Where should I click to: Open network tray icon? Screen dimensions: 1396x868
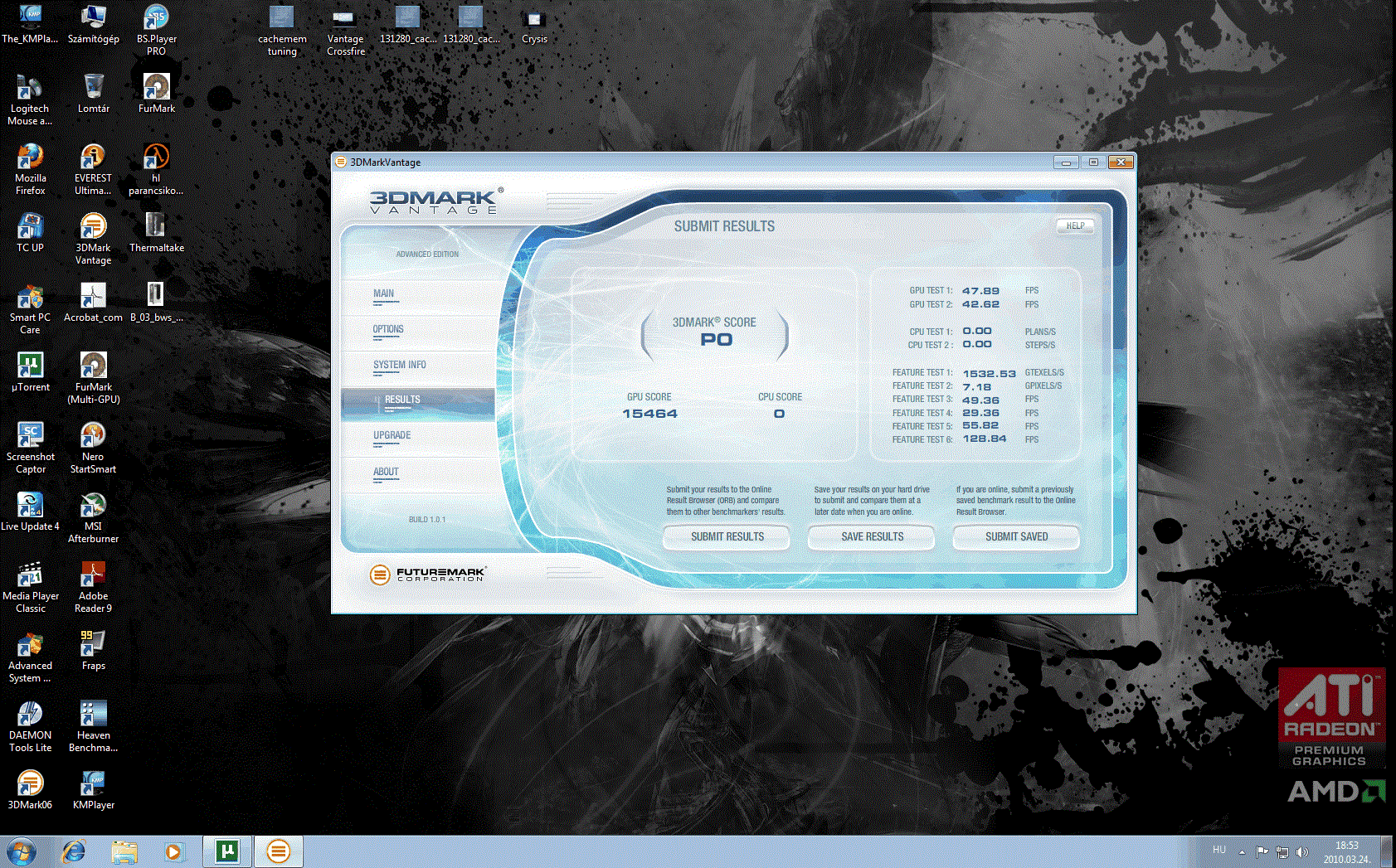pyautogui.click(x=1282, y=852)
